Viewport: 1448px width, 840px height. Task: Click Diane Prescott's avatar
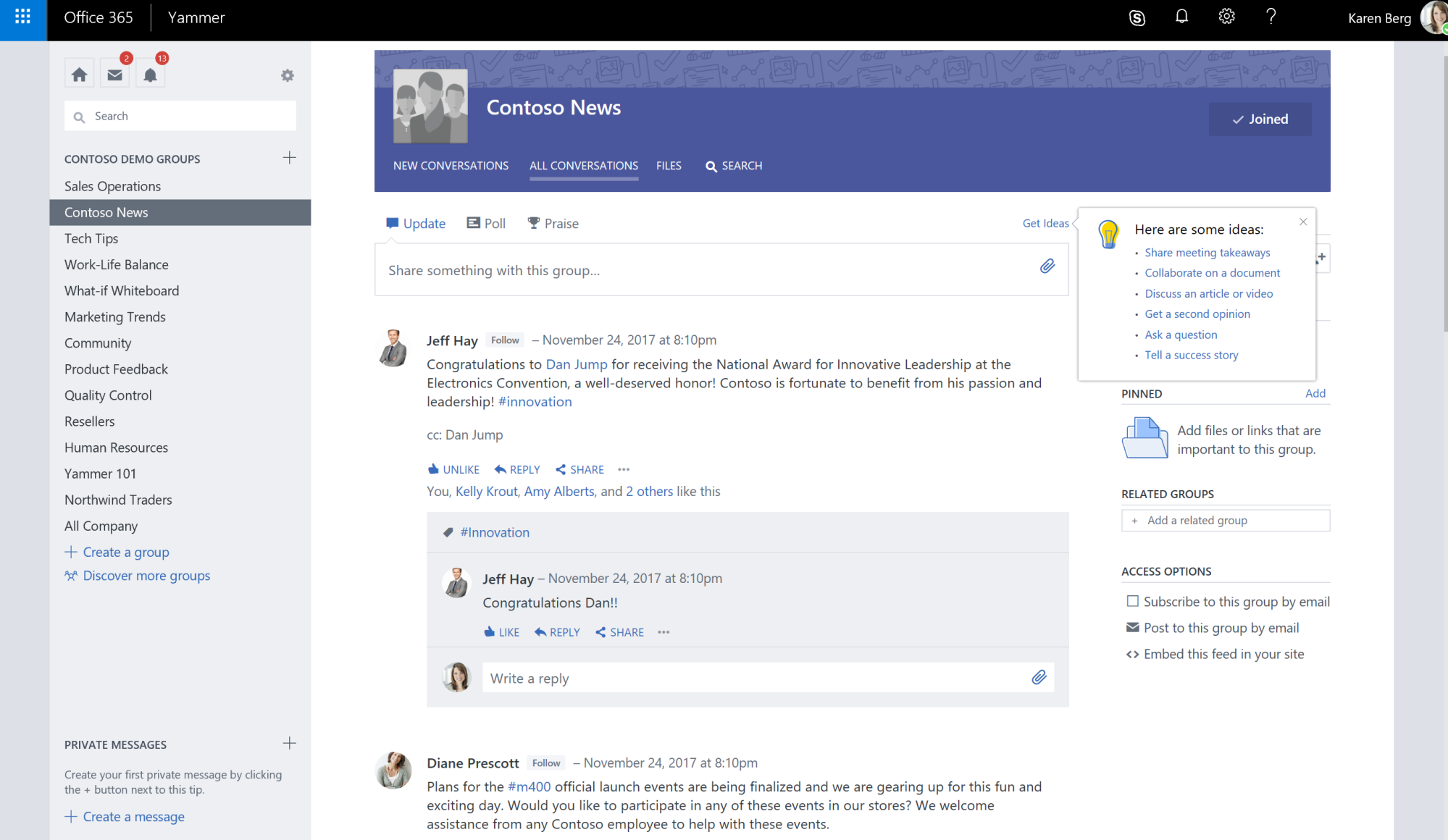click(x=393, y=770)
